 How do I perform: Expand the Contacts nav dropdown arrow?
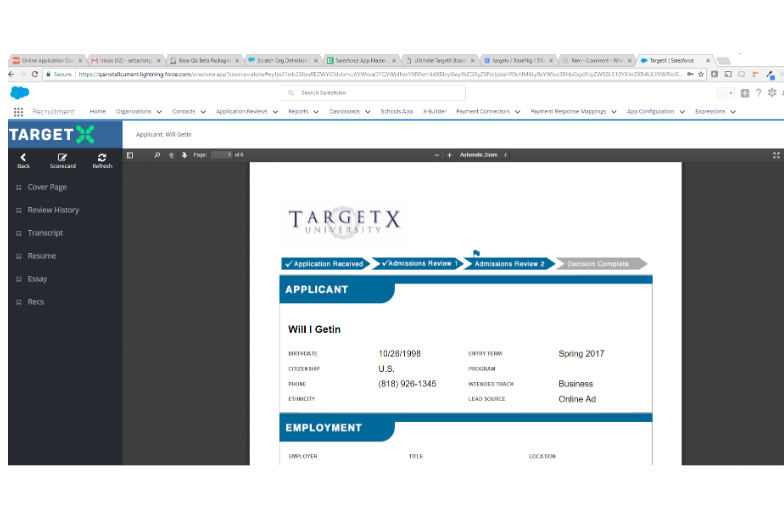point(203,112)
